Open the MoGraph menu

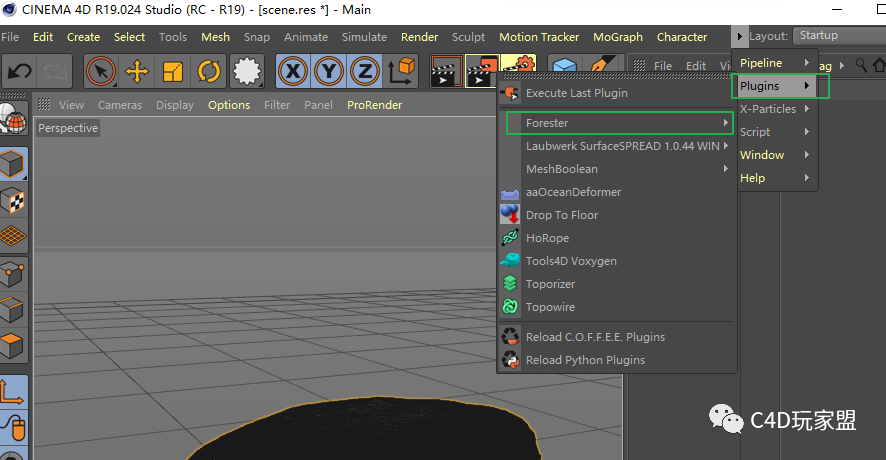tap(618, 37)
